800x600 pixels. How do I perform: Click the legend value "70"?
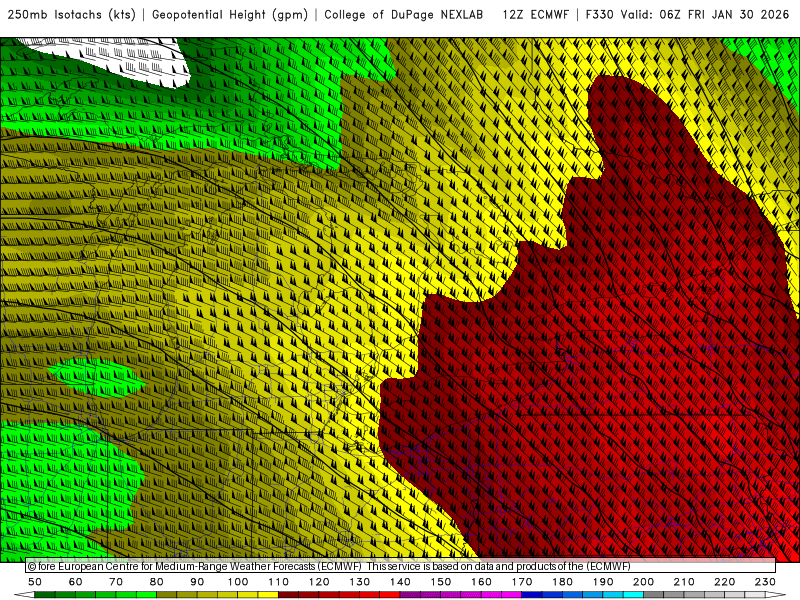pyautogui.click(x=116, y=582)
